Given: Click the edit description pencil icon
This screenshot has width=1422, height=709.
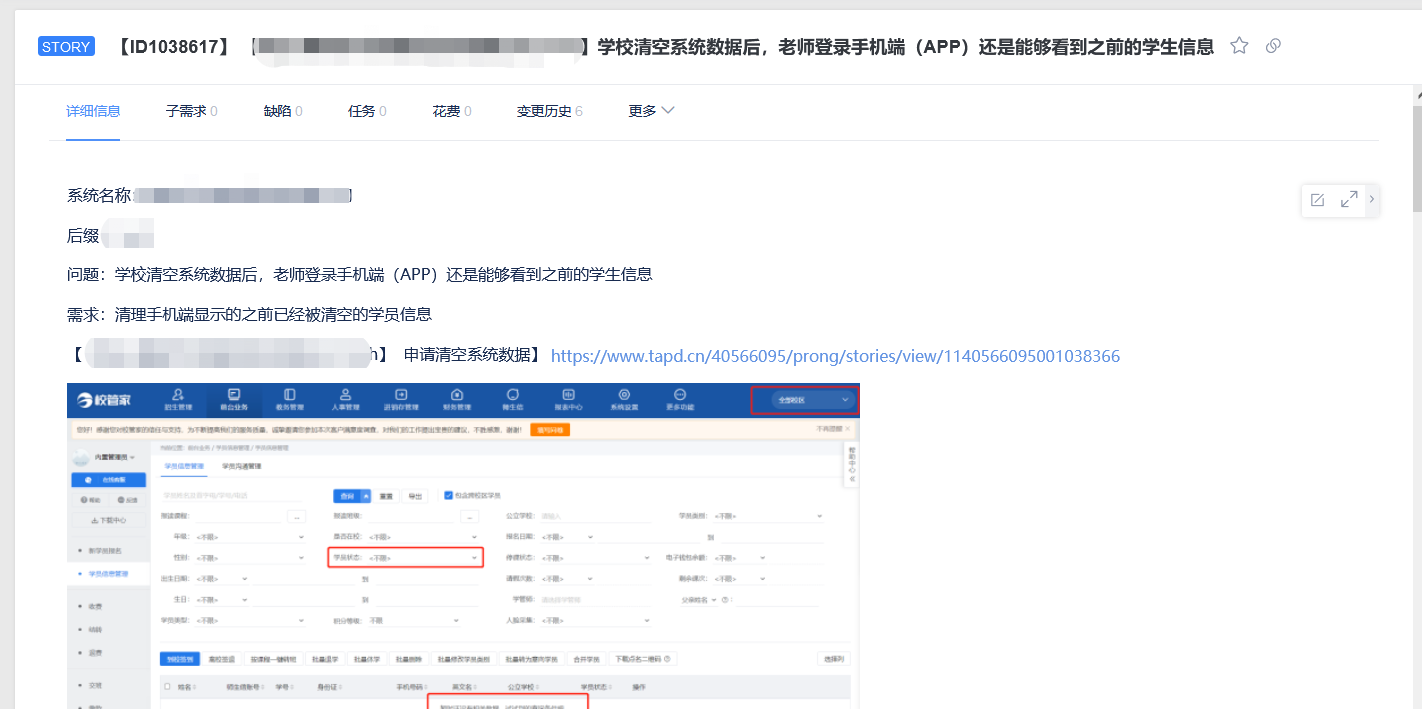Looking at the screenshot, I should (1317, 200).
